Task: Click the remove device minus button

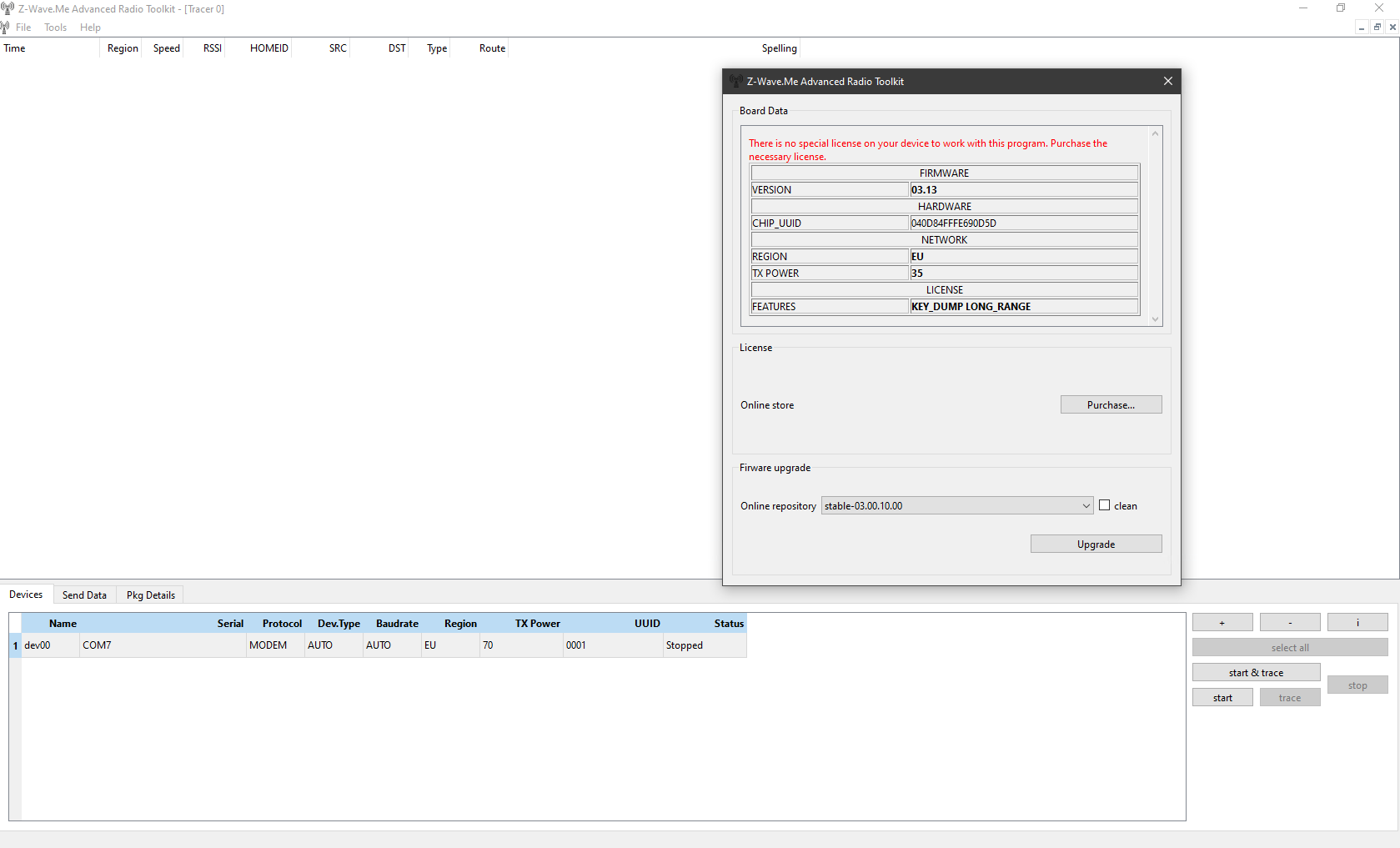Action: (x=1289, y=623)
